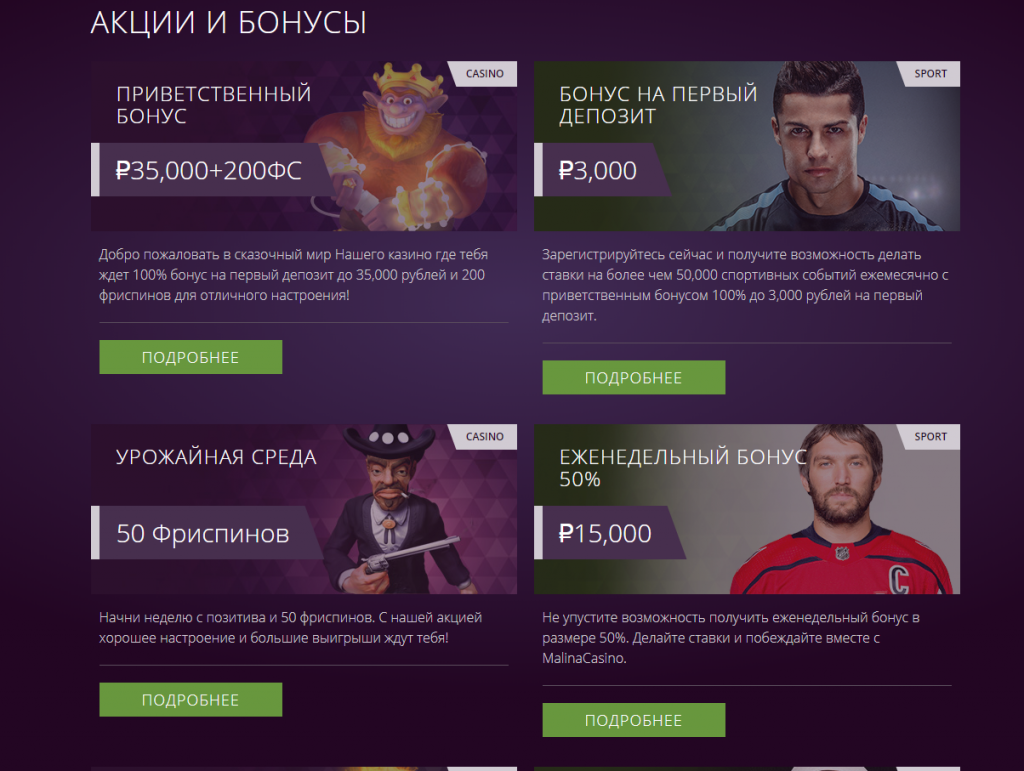
Task: Open the ЕЖЕНЕДЕЛЬНЫЙ БОНУС 50% title
Action: [x=683, y=468]
